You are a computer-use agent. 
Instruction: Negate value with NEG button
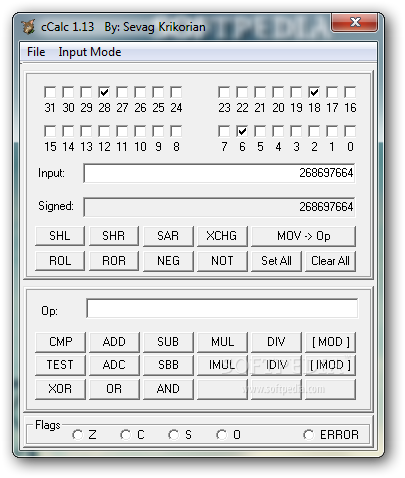click(168, 261)
